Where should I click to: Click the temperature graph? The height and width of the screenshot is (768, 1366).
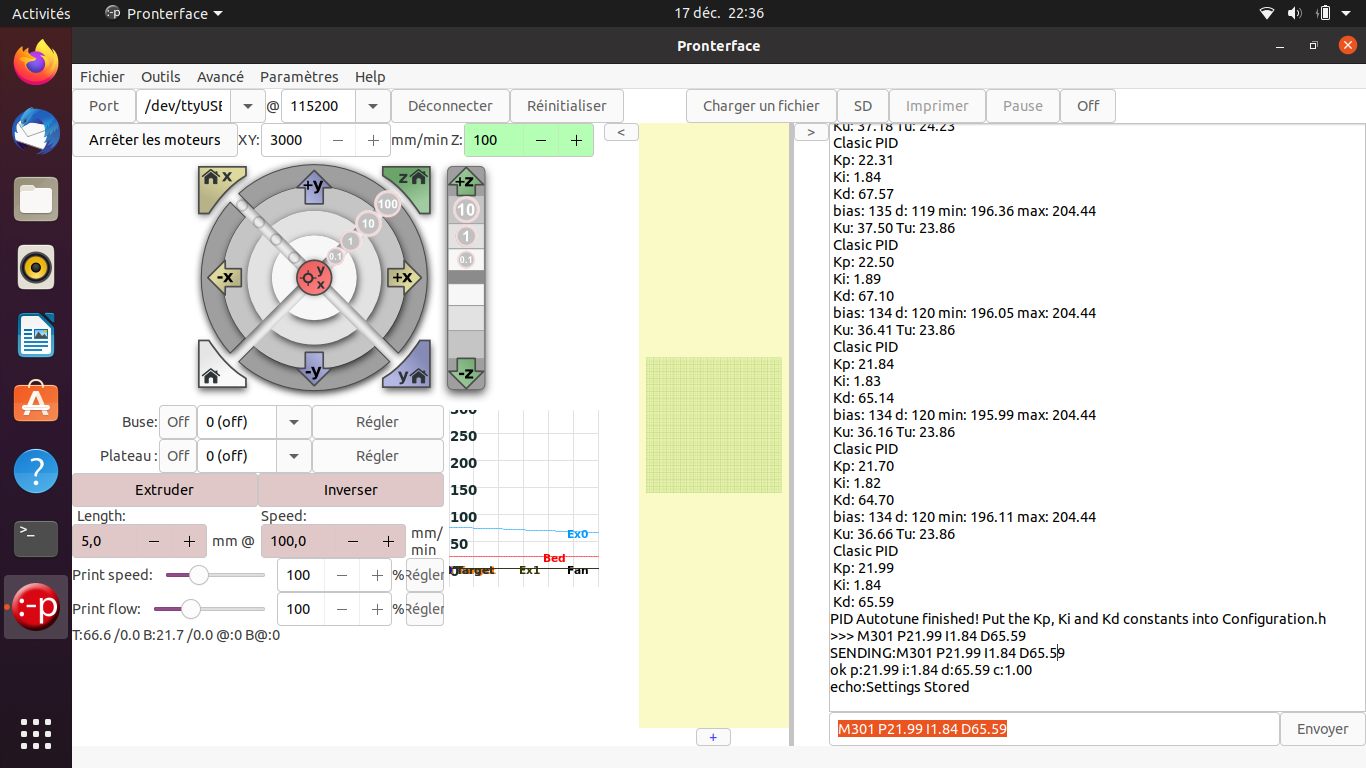point(523,496)
